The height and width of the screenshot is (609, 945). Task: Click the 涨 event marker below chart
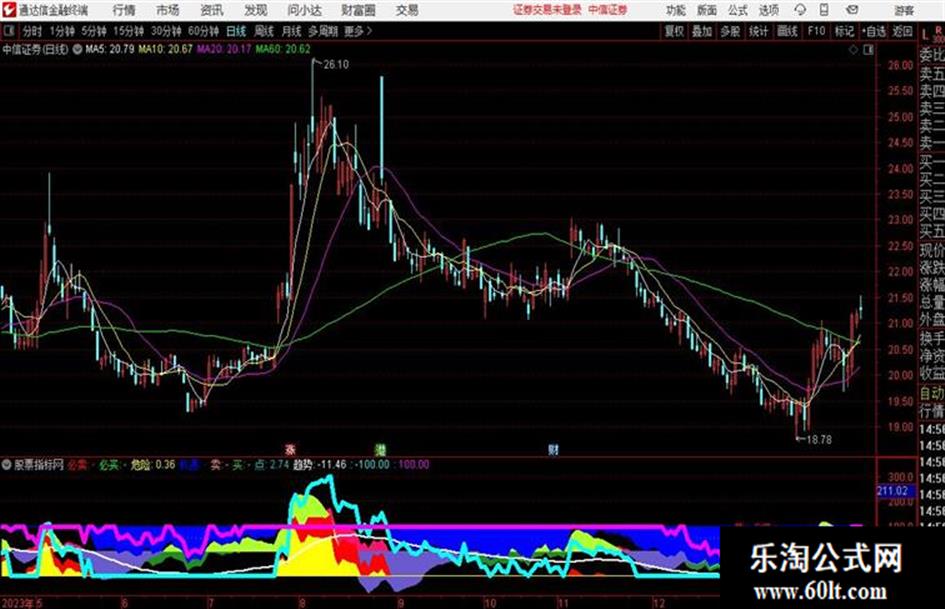[x=290, y=449]
